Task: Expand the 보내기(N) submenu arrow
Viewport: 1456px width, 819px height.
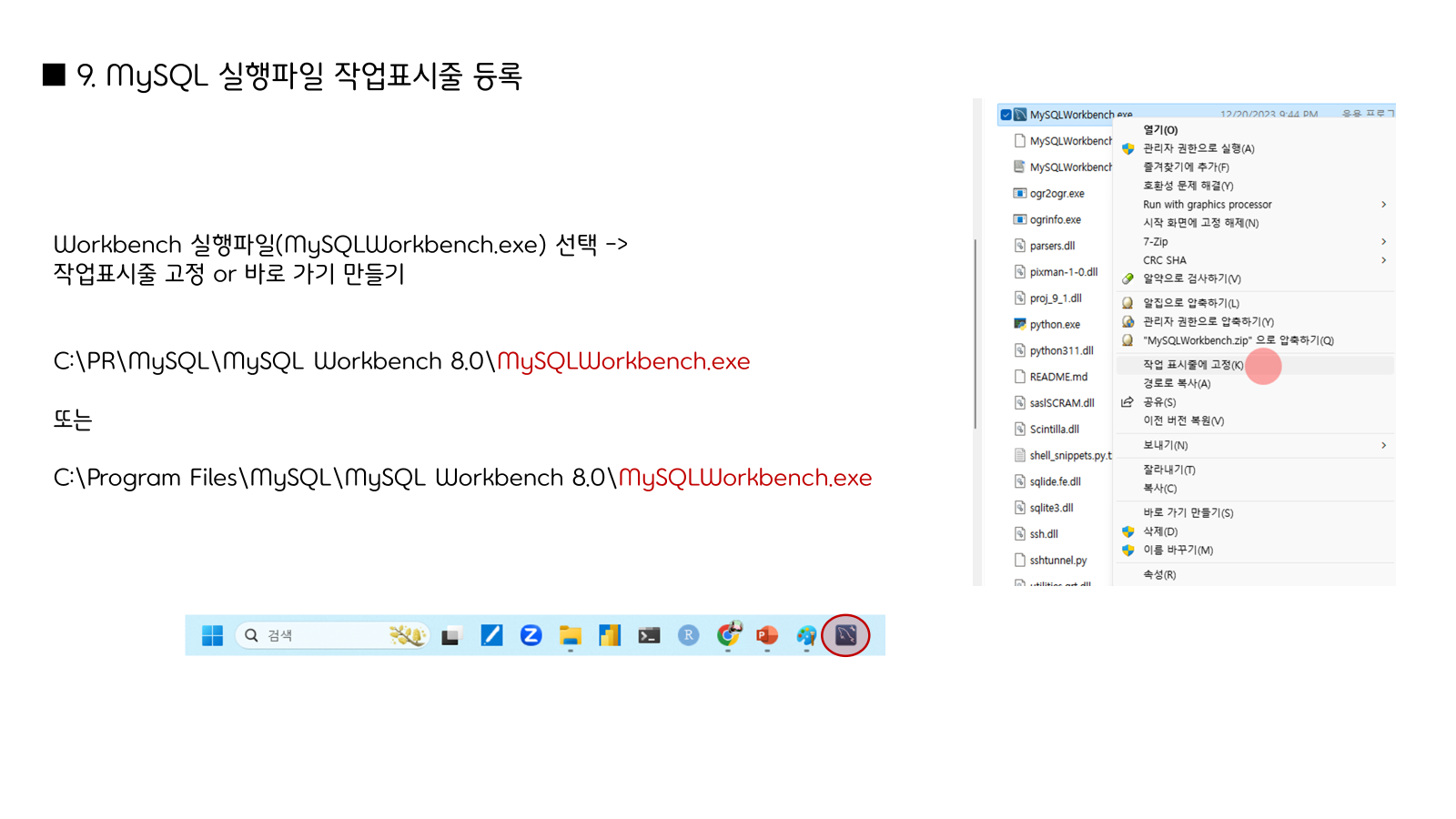Action: (x=1383, y=445)
